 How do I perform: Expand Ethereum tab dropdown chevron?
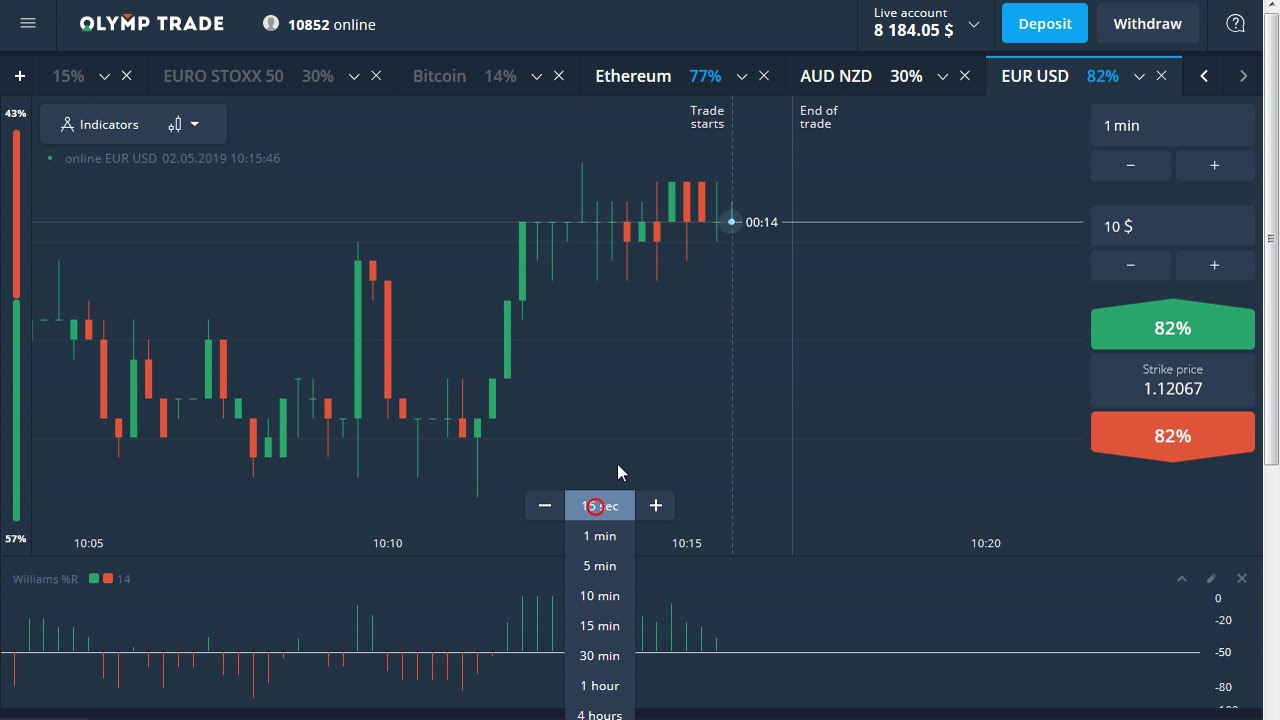point(742,77)
